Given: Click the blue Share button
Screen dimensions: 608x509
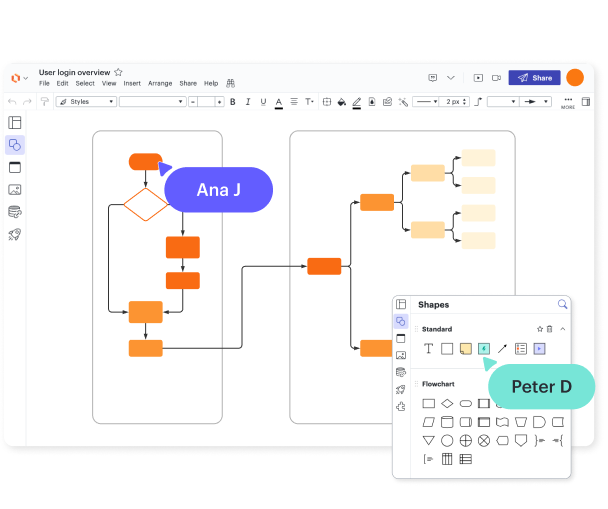Looking at the screenshot, I should pos(534,78).
